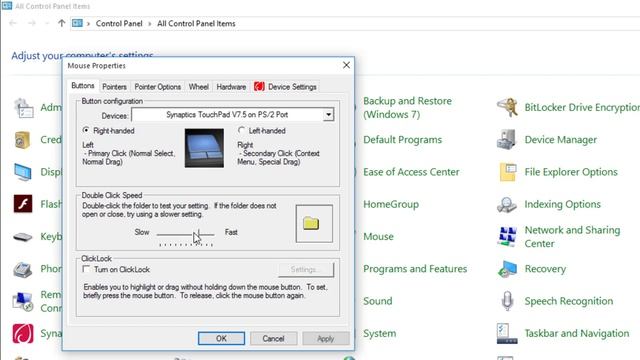Image resolution: width=640 pixels, height=360 pixels.
Task: Open the Mouse link in Control Panel
Action: click(x=378, y=236)
